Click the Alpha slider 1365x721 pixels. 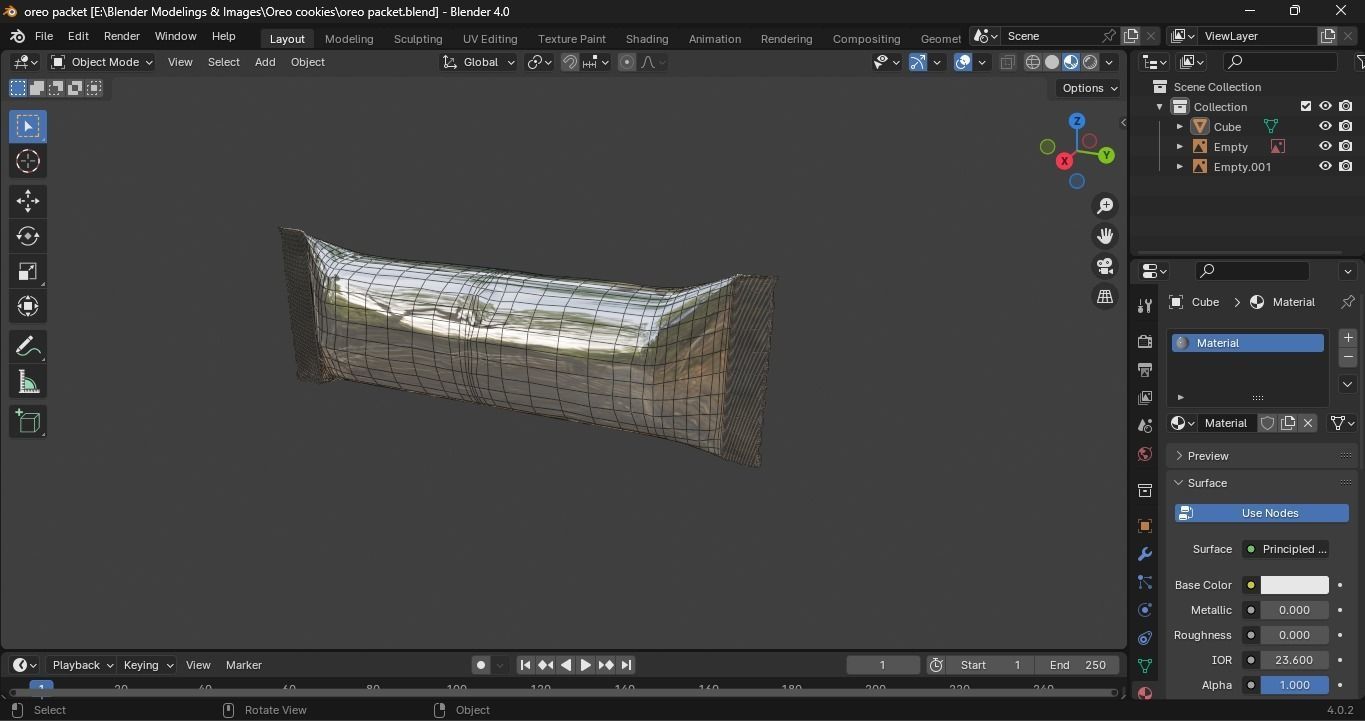(1294, 685)
